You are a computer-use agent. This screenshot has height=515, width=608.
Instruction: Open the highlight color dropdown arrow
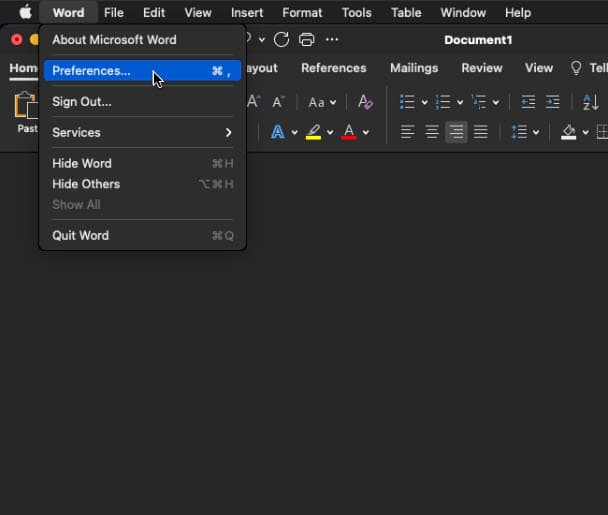[330, 133]
